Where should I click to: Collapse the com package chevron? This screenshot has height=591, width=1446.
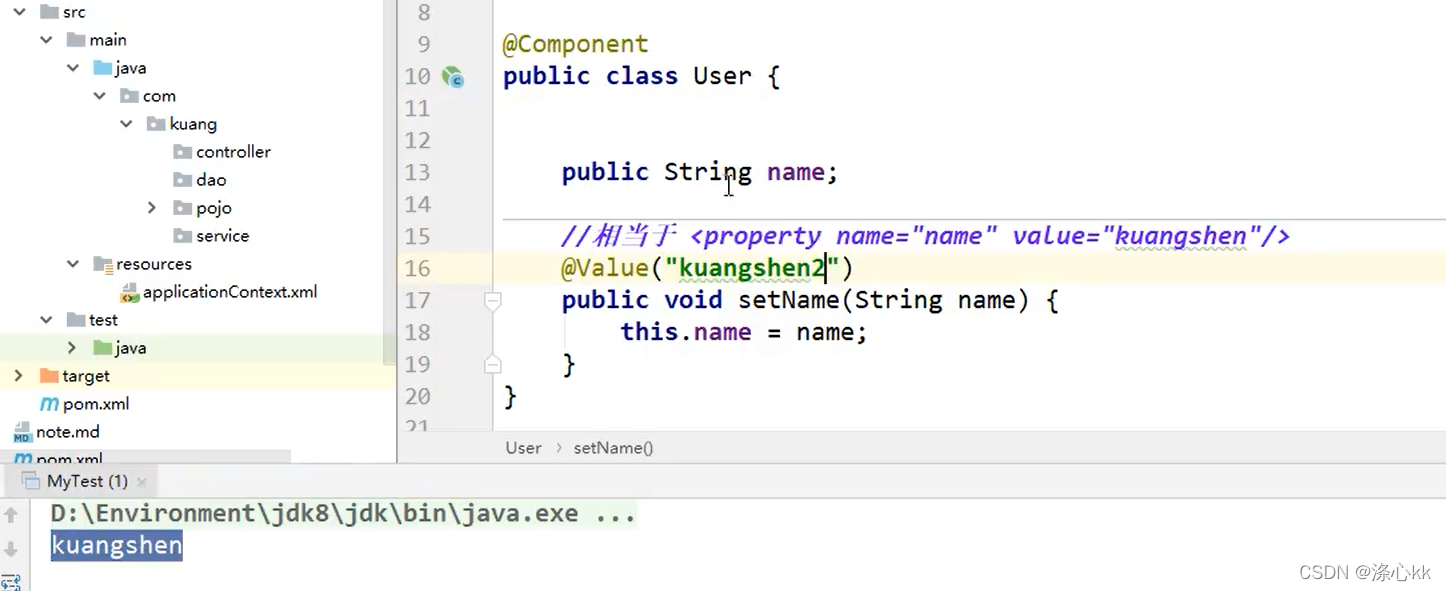[100, 96]
